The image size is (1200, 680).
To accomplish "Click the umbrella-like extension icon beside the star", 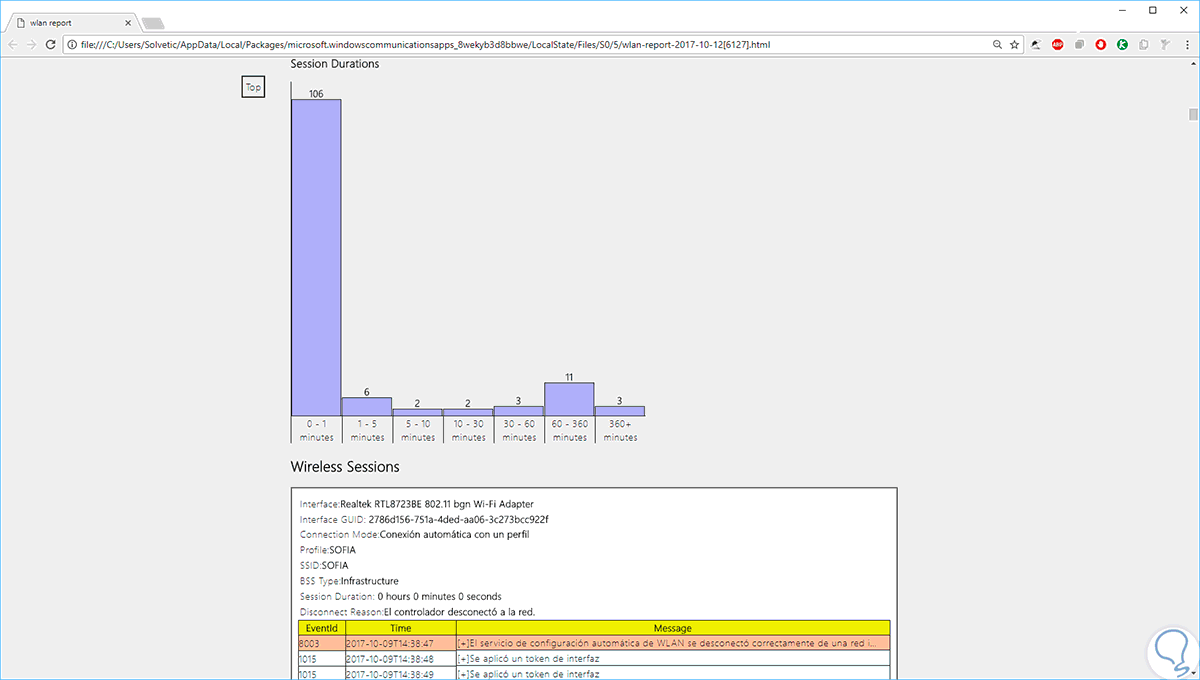I will coord(1036,45).
